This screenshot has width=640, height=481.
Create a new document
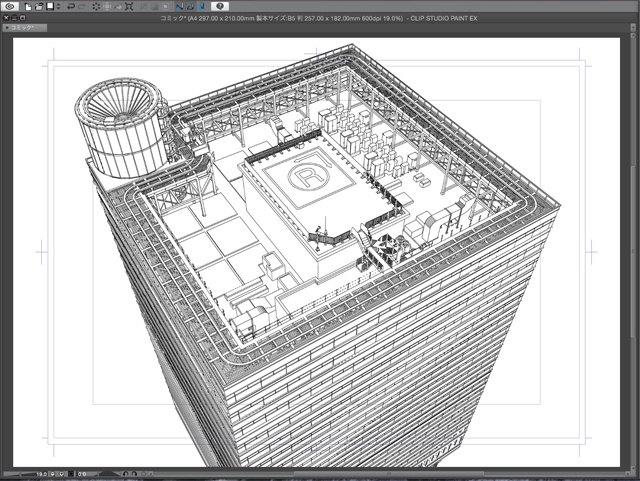point(28,7)
